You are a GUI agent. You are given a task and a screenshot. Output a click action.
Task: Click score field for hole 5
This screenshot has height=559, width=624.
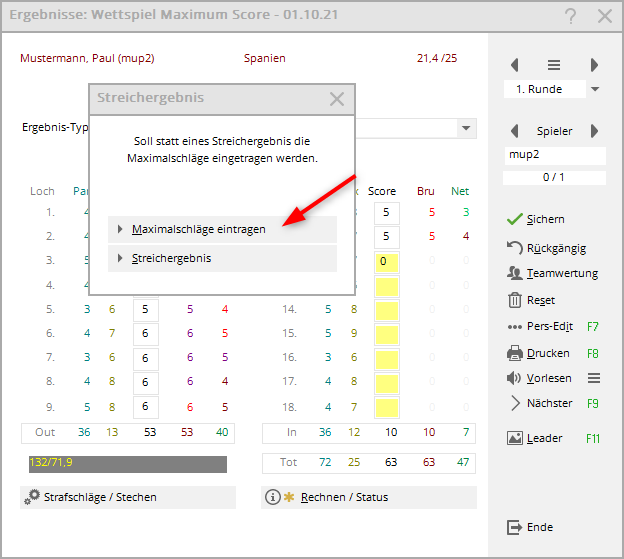146,310
